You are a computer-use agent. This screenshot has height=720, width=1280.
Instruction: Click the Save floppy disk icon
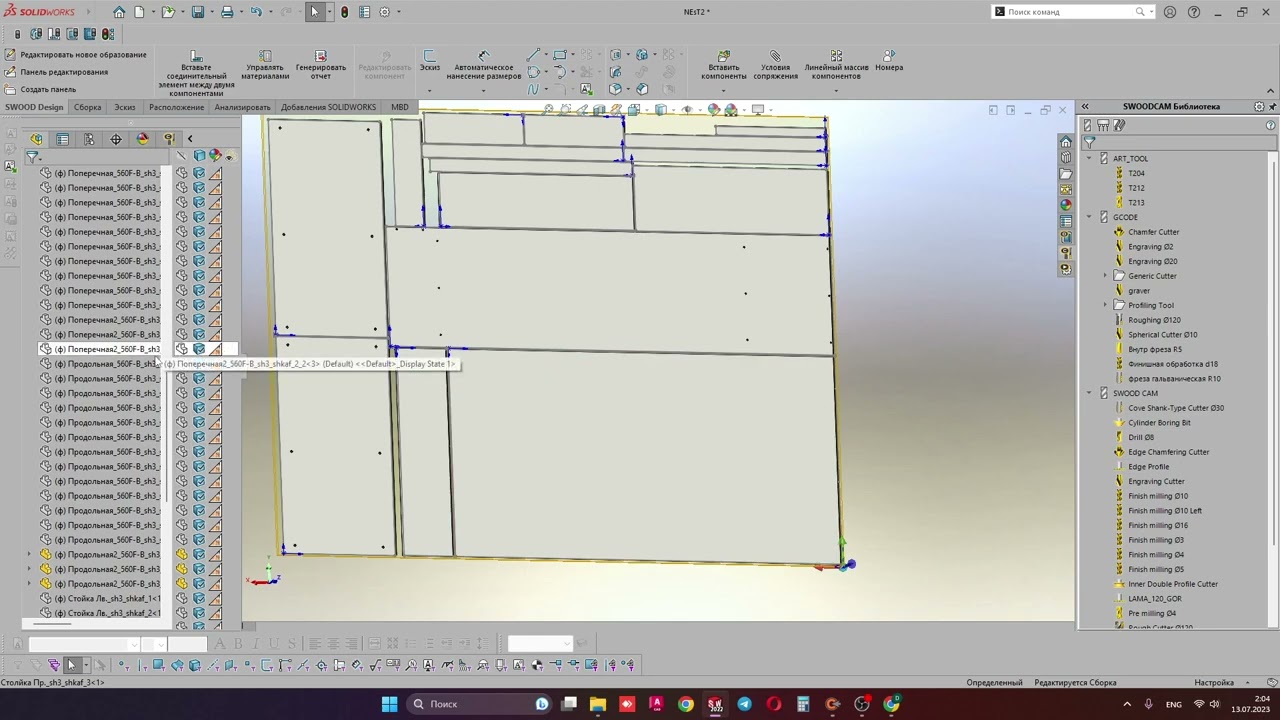tap(198, 12)
